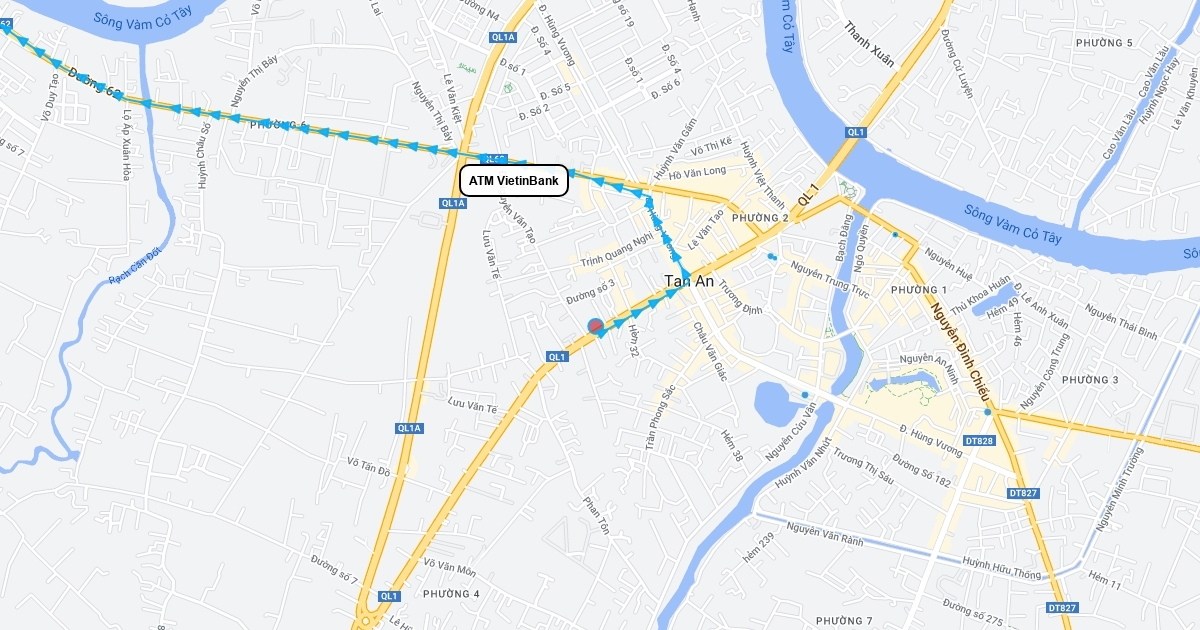Viewport: 1200px width, 630px height.
Task: Click the red location marker on QL1
Action: [595, 325]
